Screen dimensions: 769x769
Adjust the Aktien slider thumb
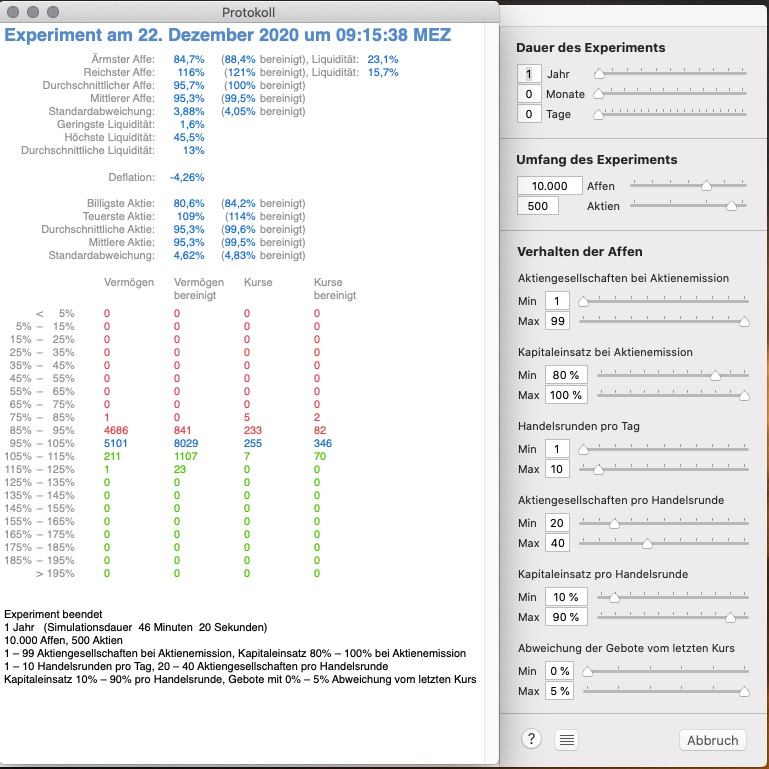point(731,206)
